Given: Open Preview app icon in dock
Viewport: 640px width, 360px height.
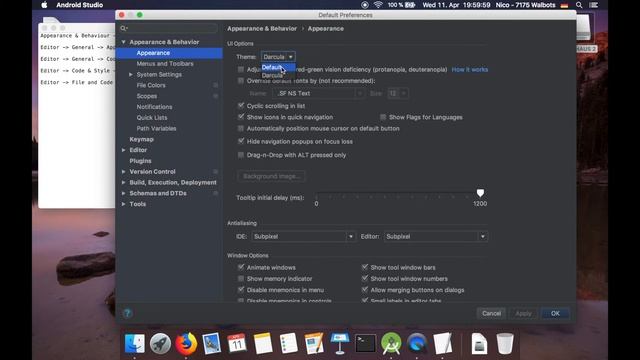Looking at the screenshot, I should 211,343.
